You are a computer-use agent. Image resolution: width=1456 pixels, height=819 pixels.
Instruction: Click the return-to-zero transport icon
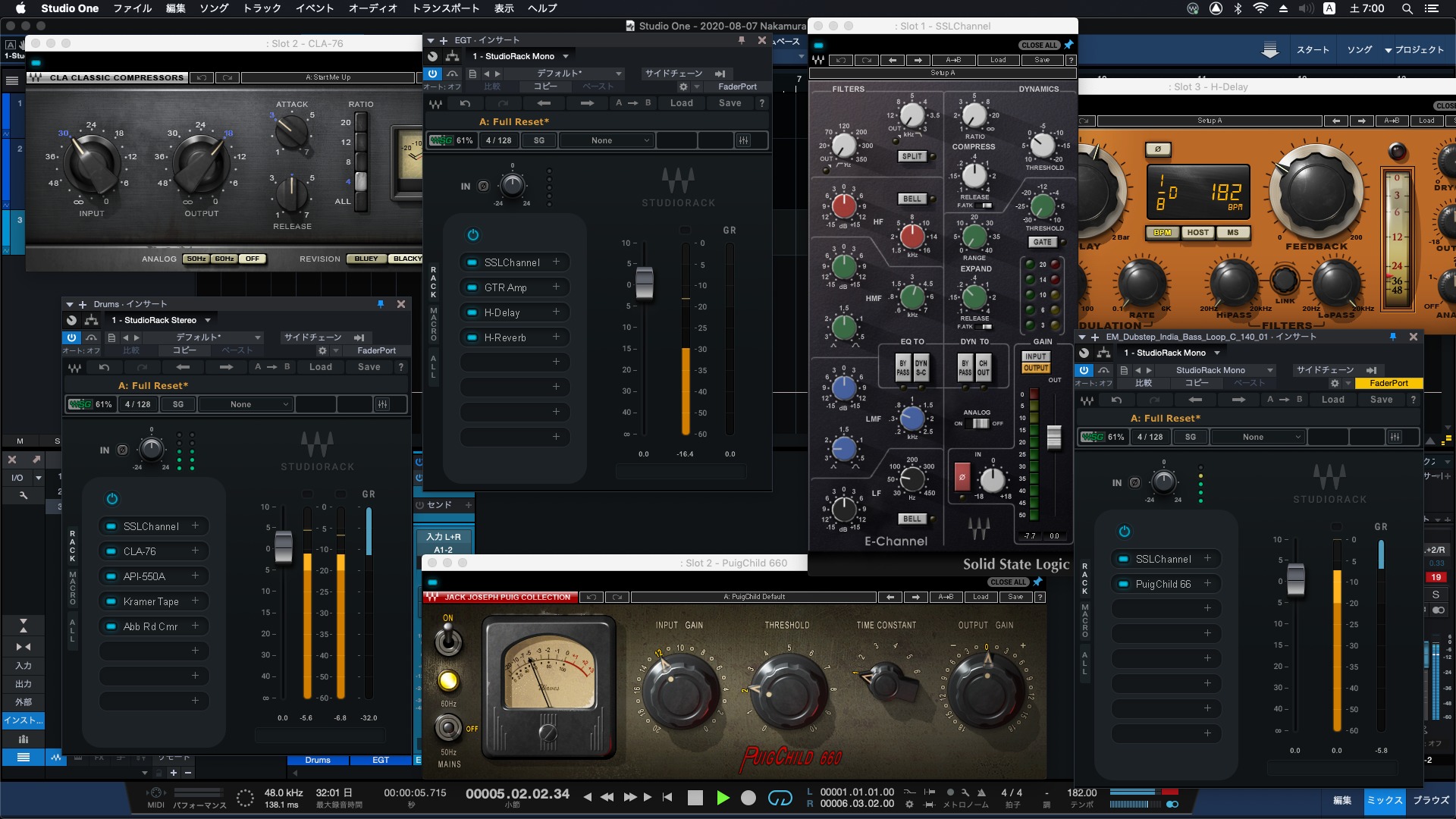667,797
